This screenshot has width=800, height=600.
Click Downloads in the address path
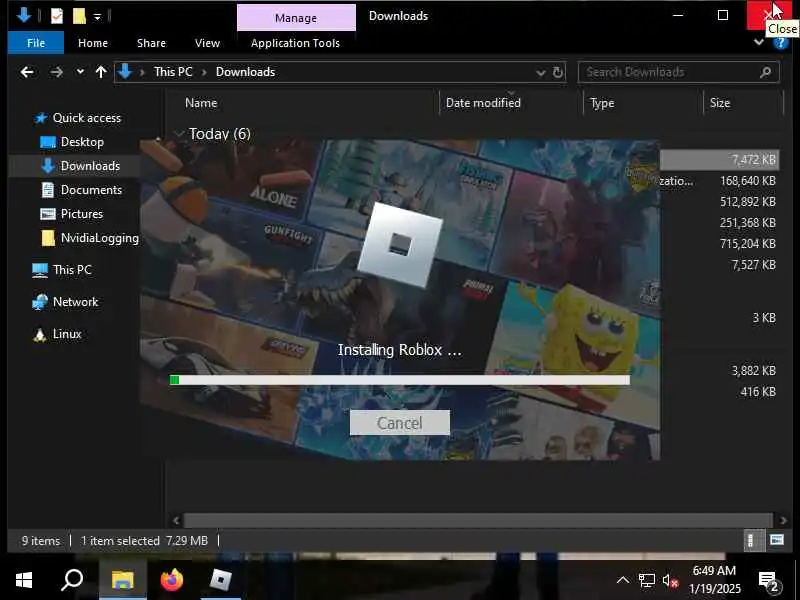click(245, 72)
